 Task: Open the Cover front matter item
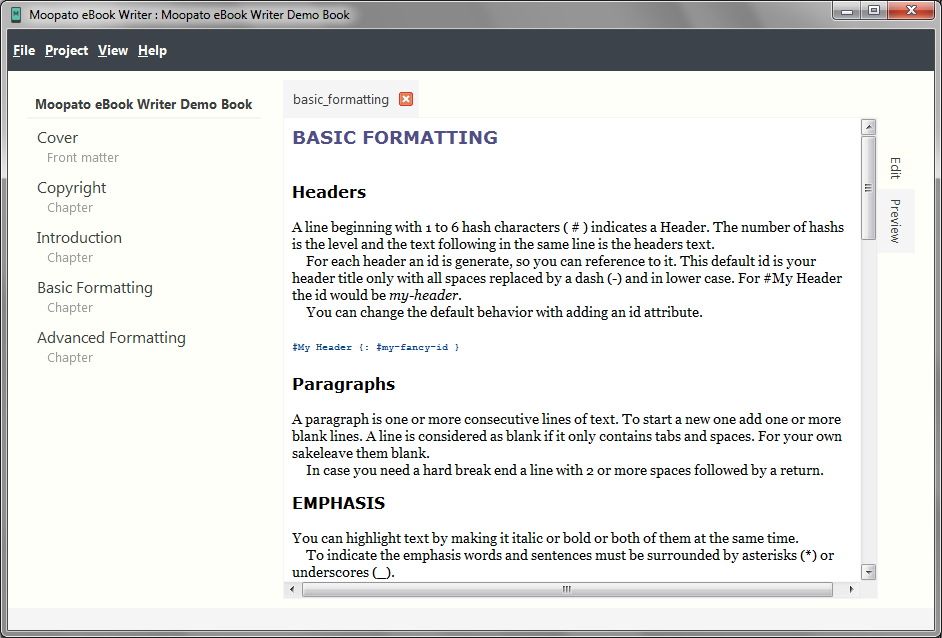point(58,138)
